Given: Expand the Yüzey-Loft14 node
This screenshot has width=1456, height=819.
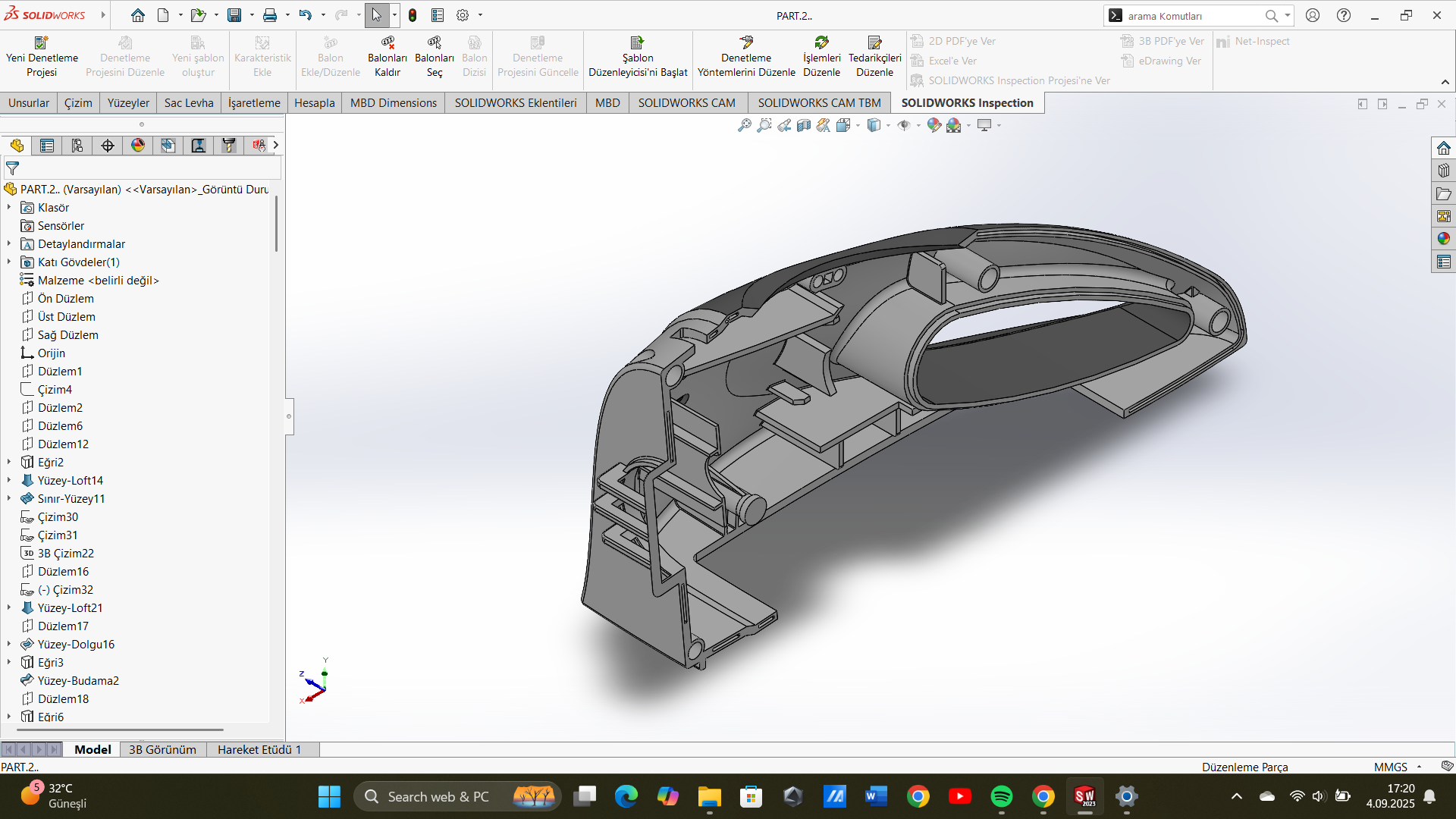Looking at the screenshot, I should click(9, 480).
